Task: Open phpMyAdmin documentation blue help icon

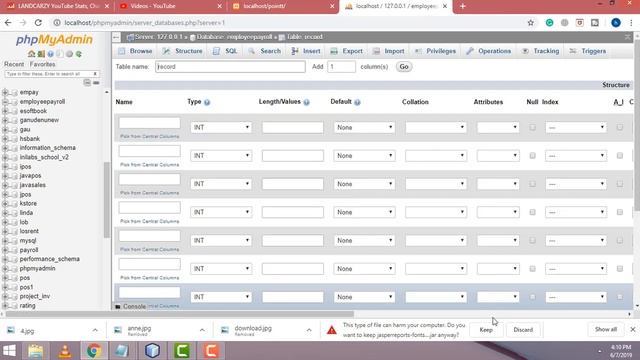Action: tap(50, 54)
